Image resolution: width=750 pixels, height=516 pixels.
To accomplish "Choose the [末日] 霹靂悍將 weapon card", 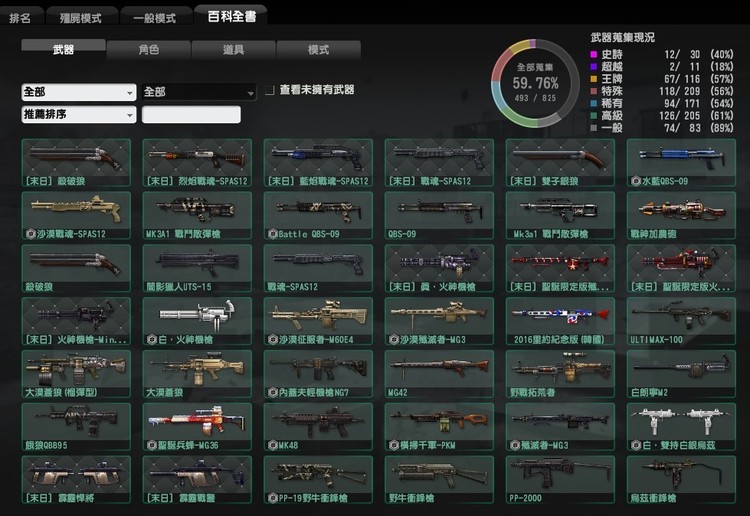I will click(76, 480).
